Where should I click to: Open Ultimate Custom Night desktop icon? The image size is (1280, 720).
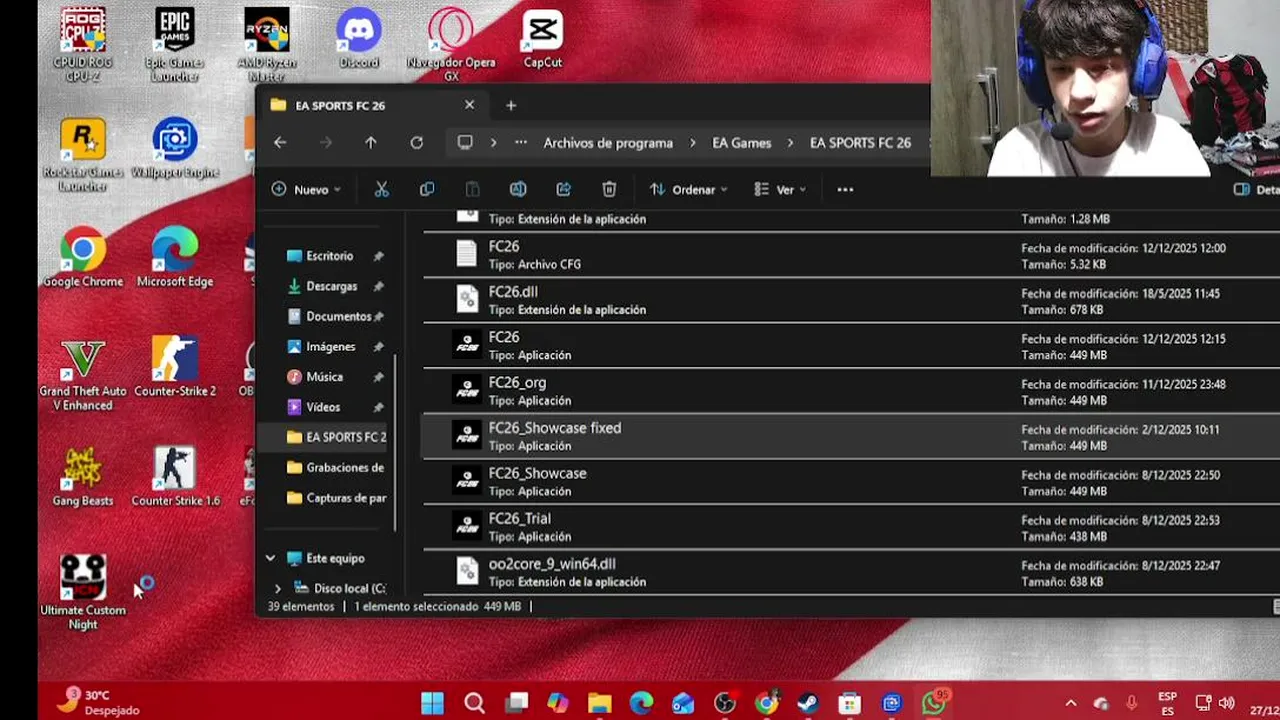[83, 592]
